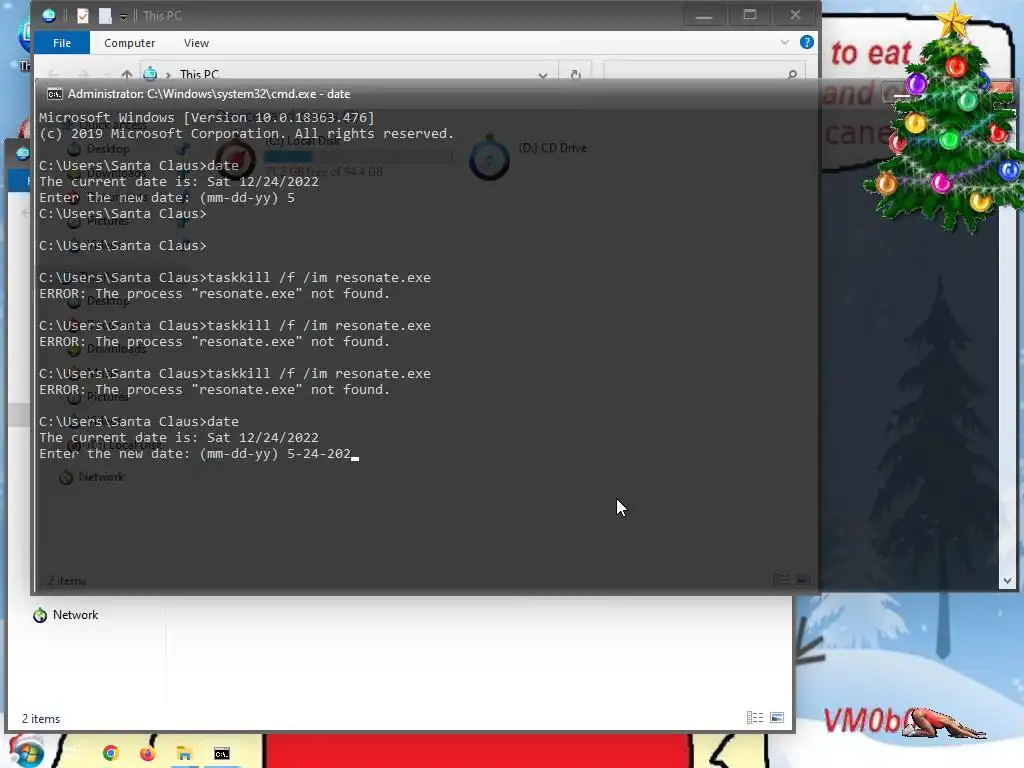Open the File tab in This PC
This screenshot has height=768, width=1024.
point(62,43)
